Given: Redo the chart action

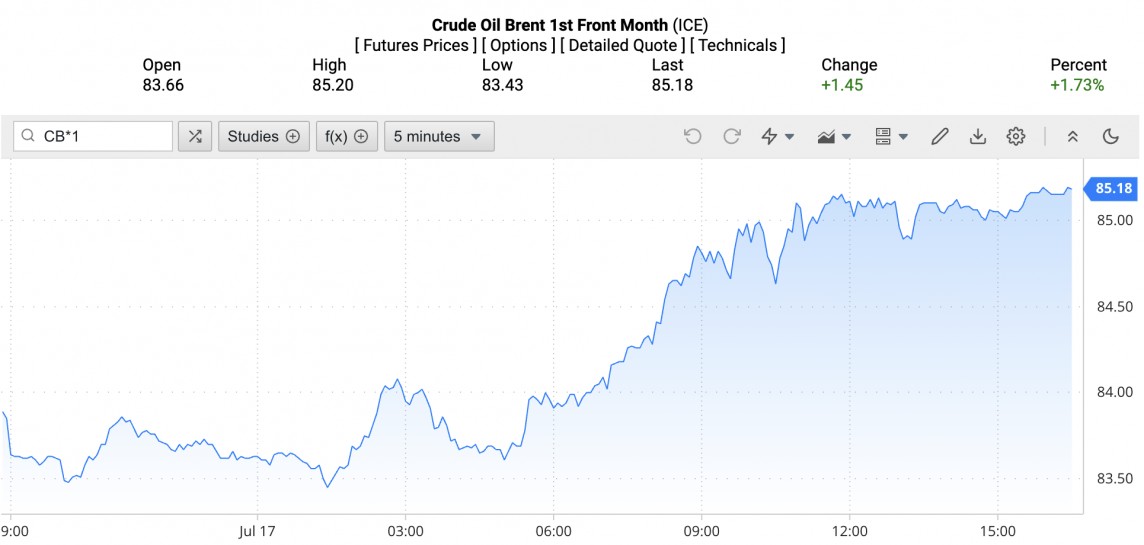Looking at the screenshot, I should (x=732, y=136).
